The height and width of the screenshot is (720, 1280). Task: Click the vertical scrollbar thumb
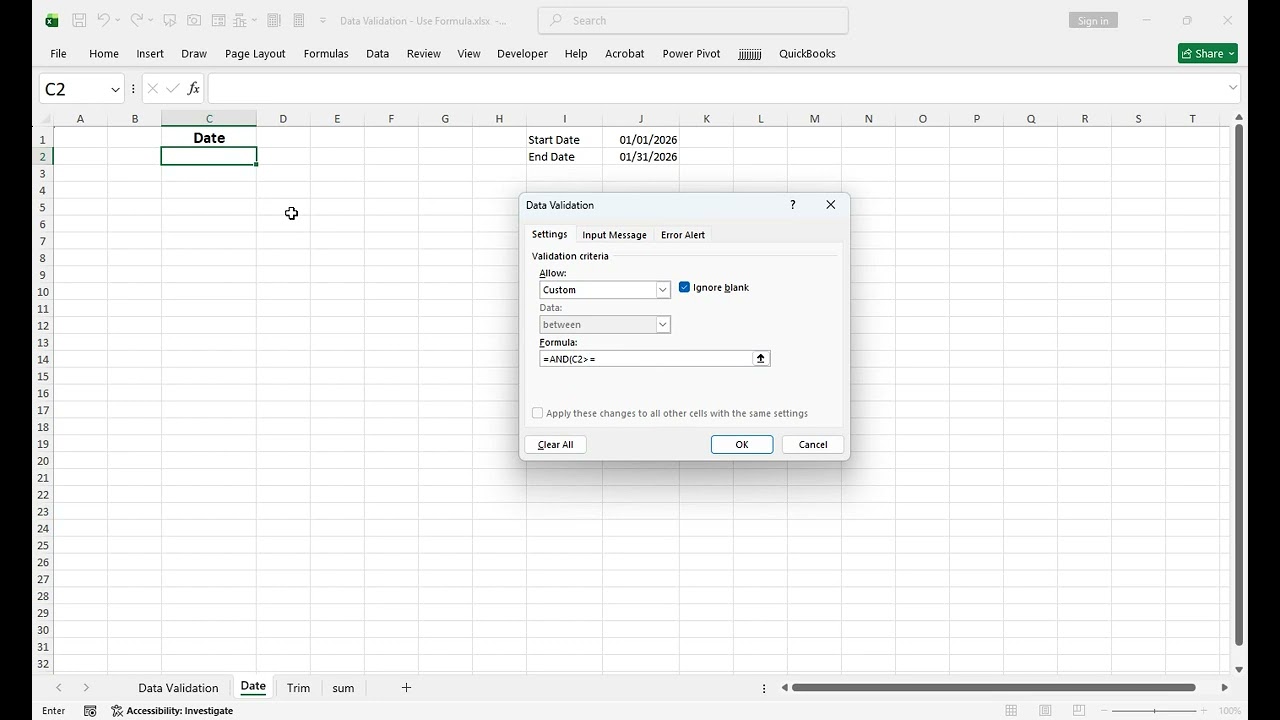pos(1239,385)
